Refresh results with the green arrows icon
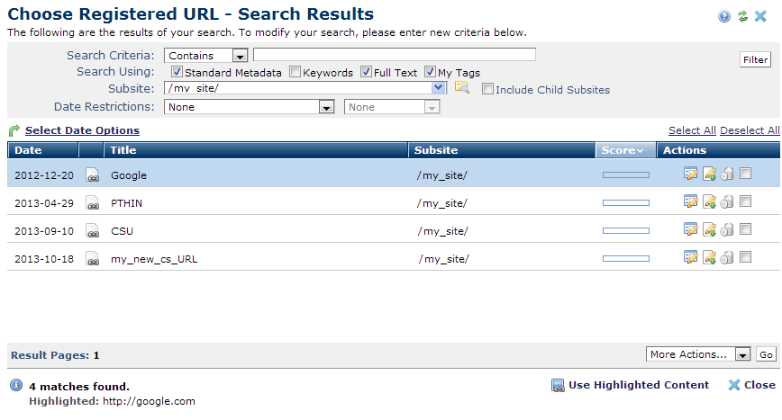 [x=742, y=17]
